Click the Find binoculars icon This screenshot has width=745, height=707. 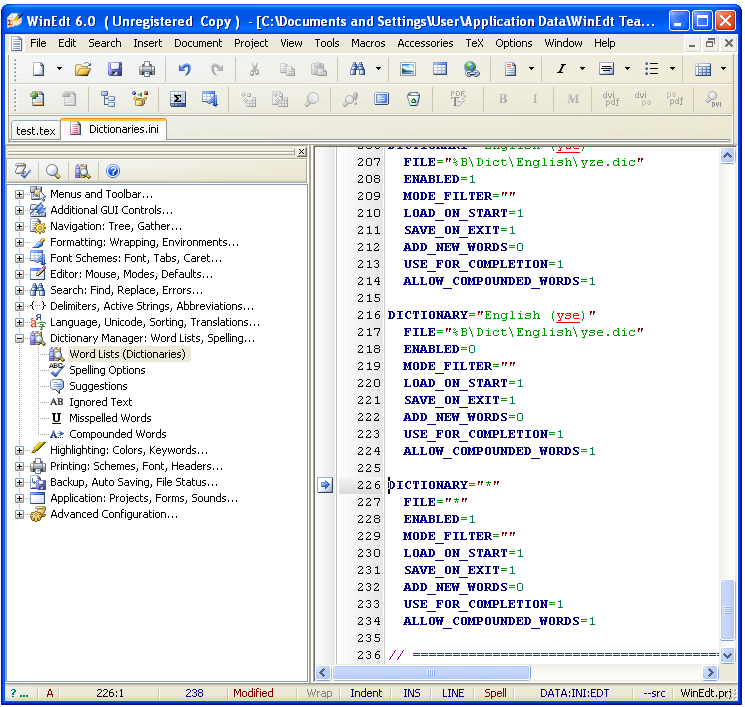tap(357, 69)
